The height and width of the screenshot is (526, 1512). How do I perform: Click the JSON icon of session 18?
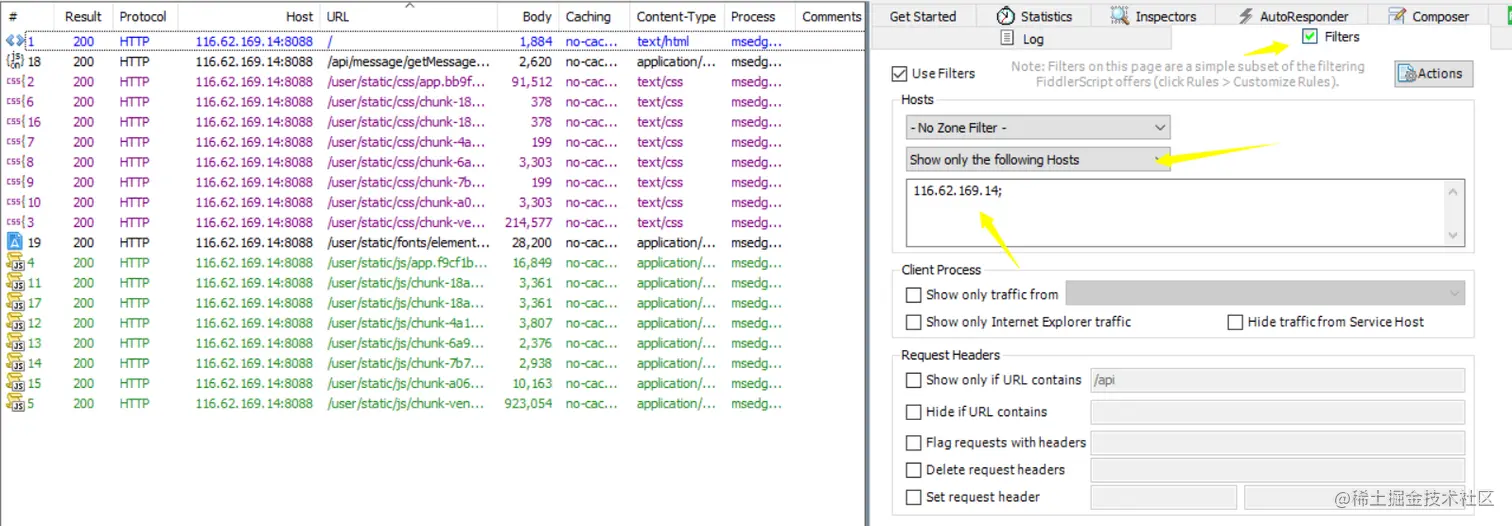click(x=14, y=62)
